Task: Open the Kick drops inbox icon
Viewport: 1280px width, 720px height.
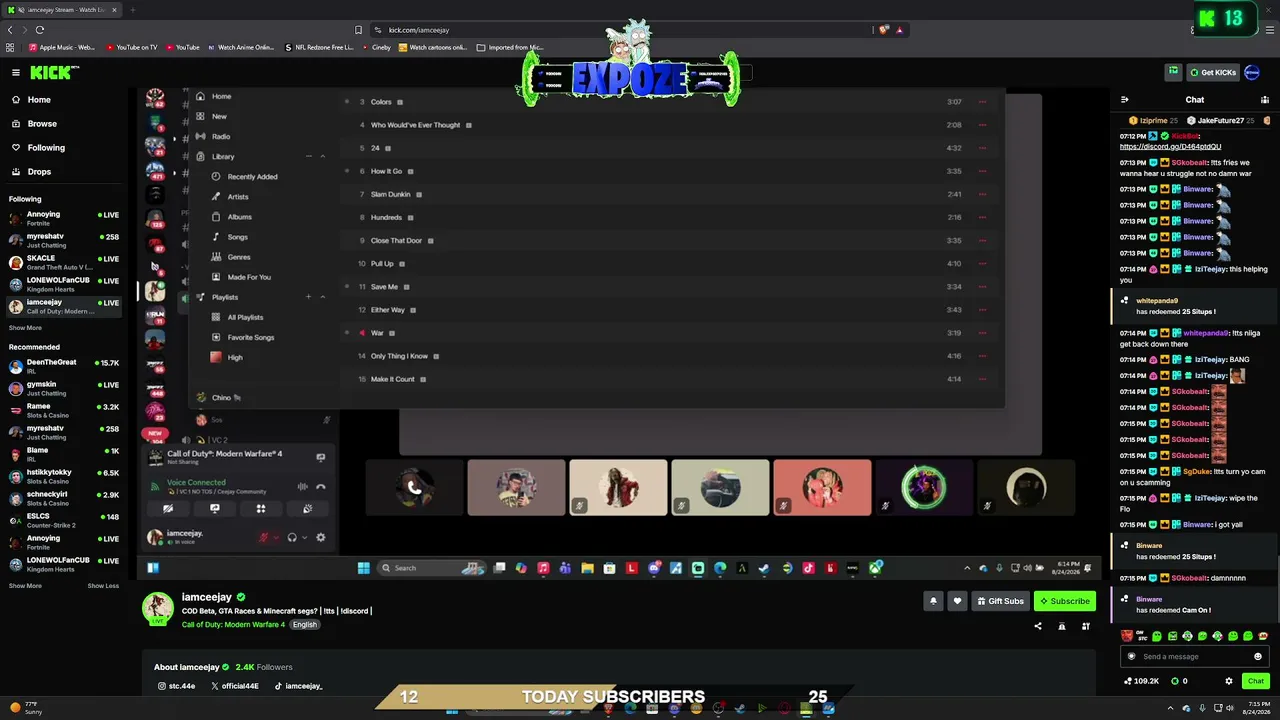Action: 1173,72
